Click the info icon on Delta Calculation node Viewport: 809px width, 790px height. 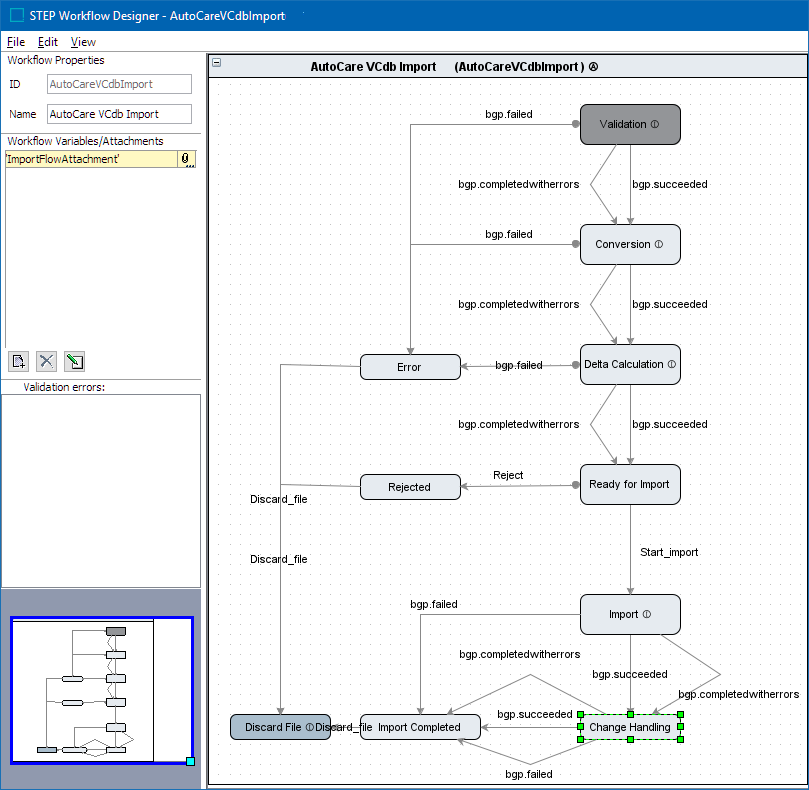[671, 364]
